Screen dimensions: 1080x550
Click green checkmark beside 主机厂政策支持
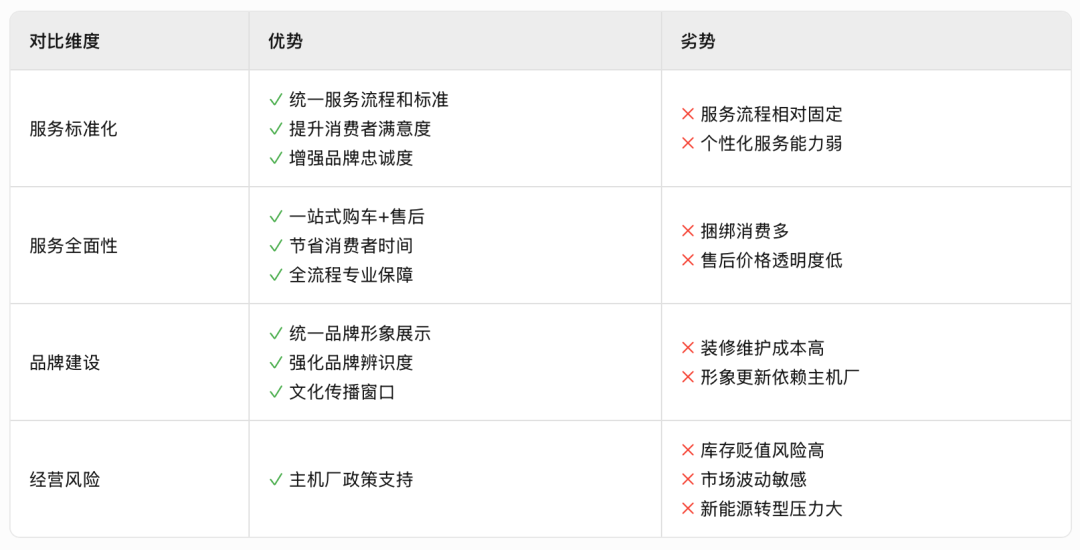click(276, 480)
